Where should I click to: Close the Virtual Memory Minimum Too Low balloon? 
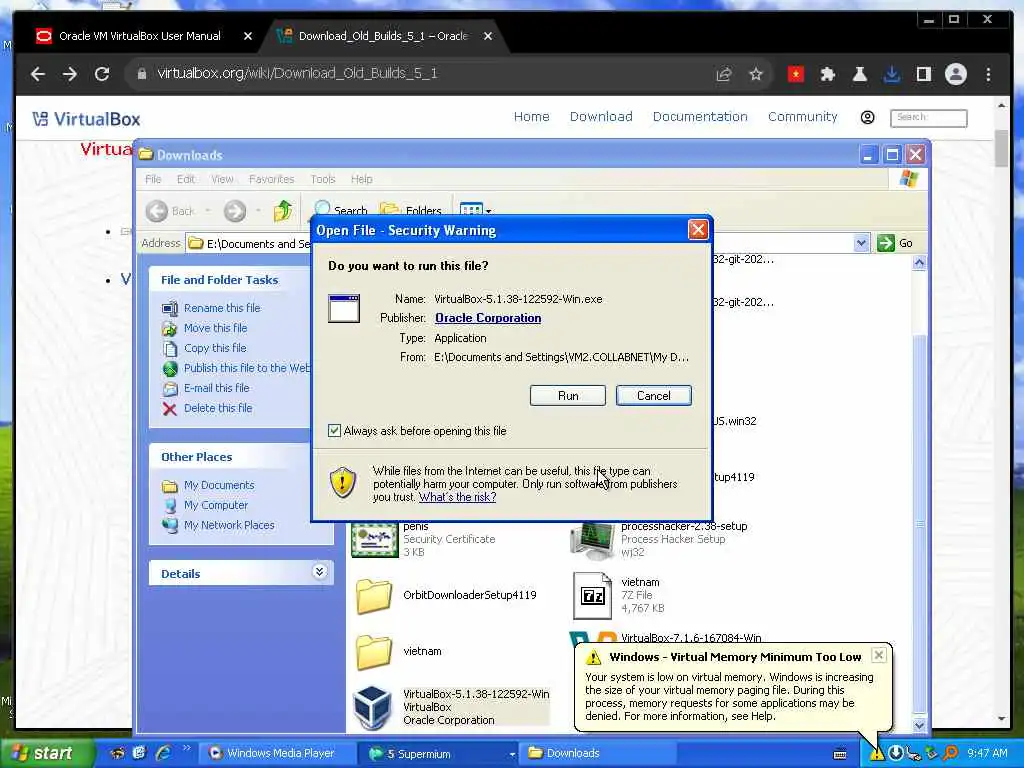879,655
